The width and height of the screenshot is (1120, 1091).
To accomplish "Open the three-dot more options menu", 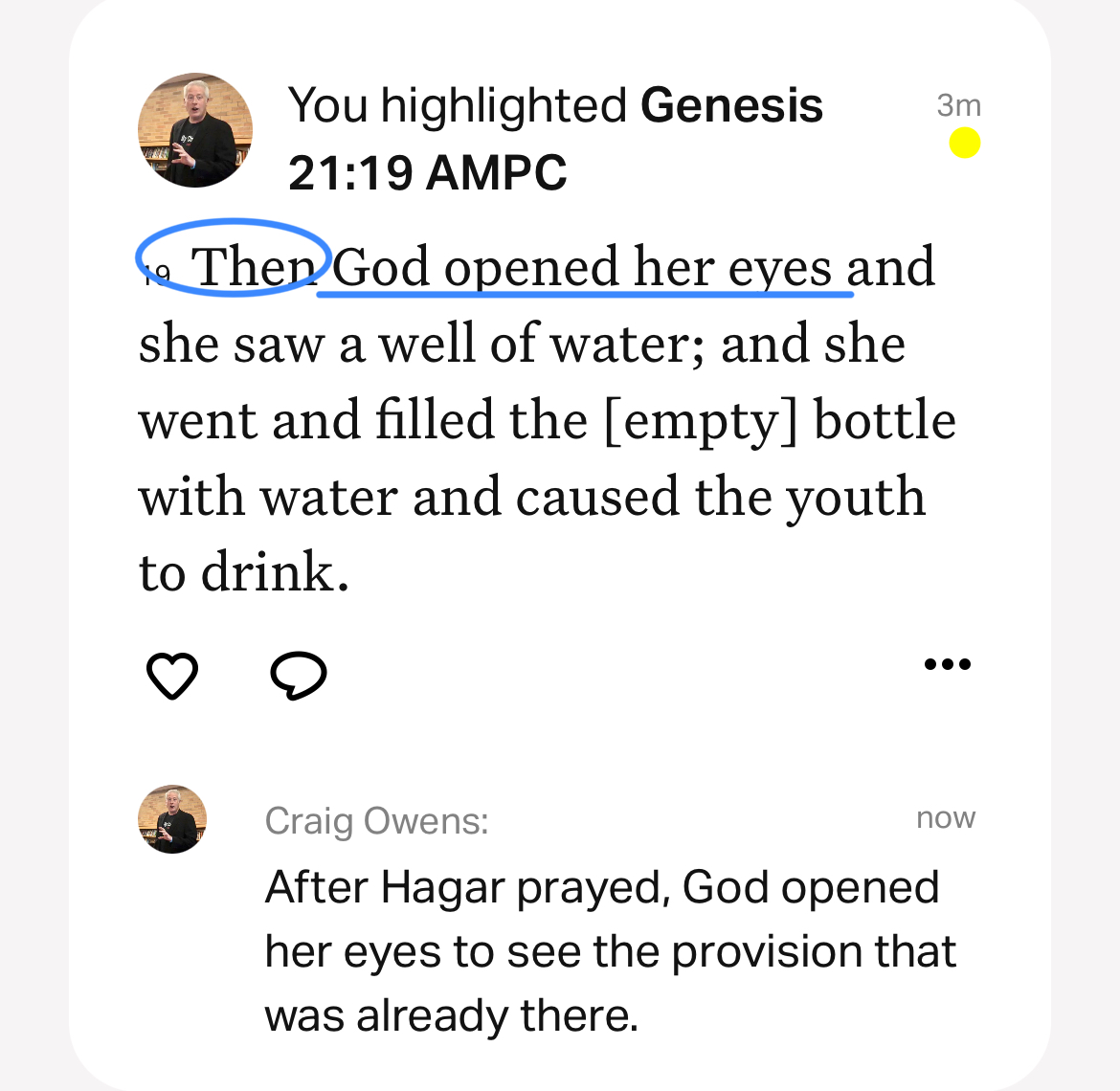I will pyautogui.click(x=948, y=664).
